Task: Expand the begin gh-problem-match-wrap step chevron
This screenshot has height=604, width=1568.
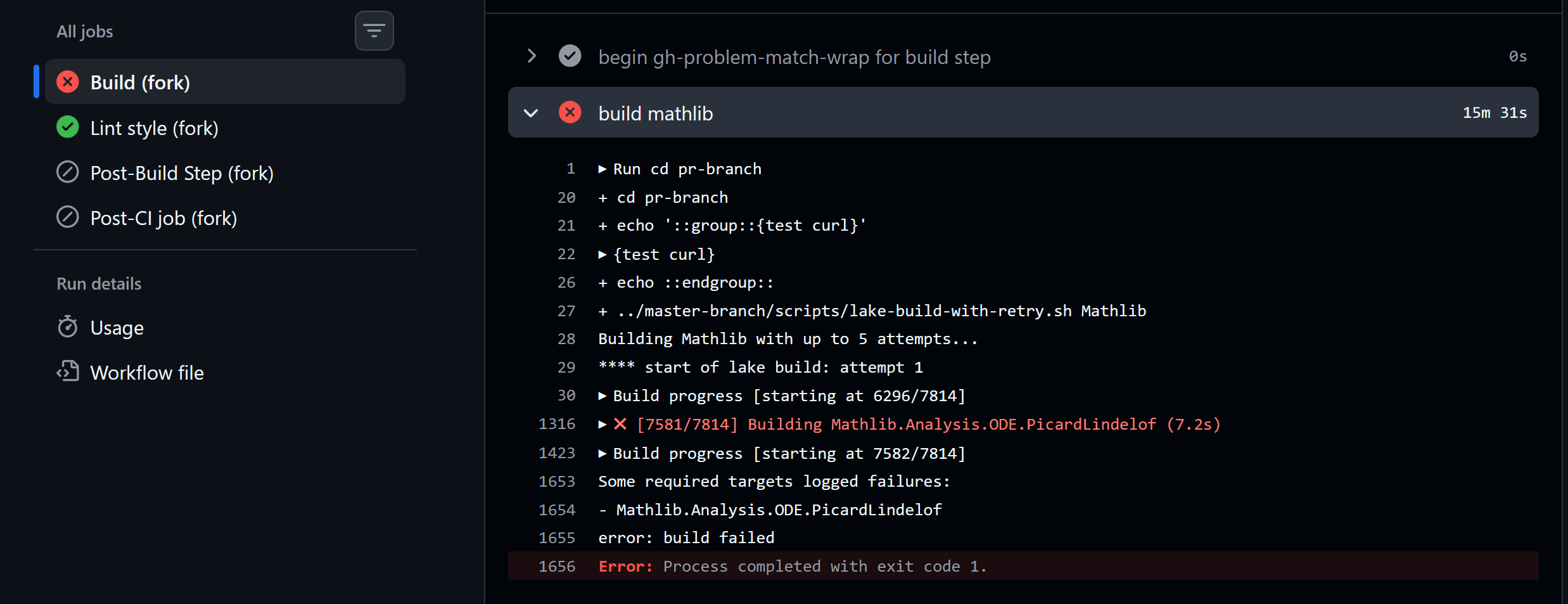Action: [x=532, y=56]
